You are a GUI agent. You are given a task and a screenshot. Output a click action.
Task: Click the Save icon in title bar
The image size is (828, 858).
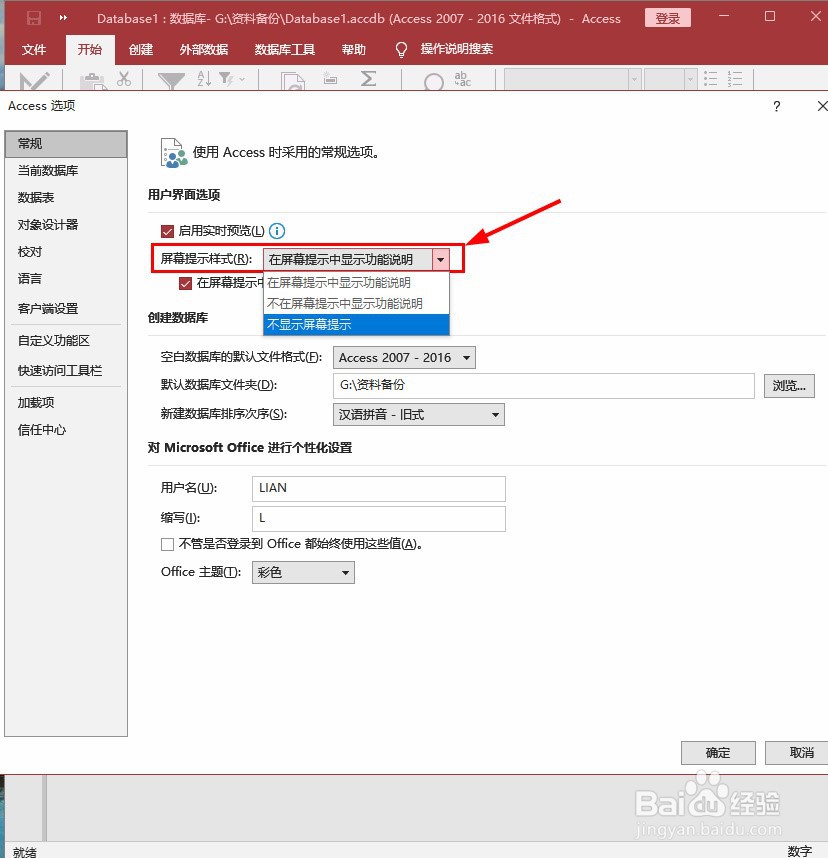(34, 19)
